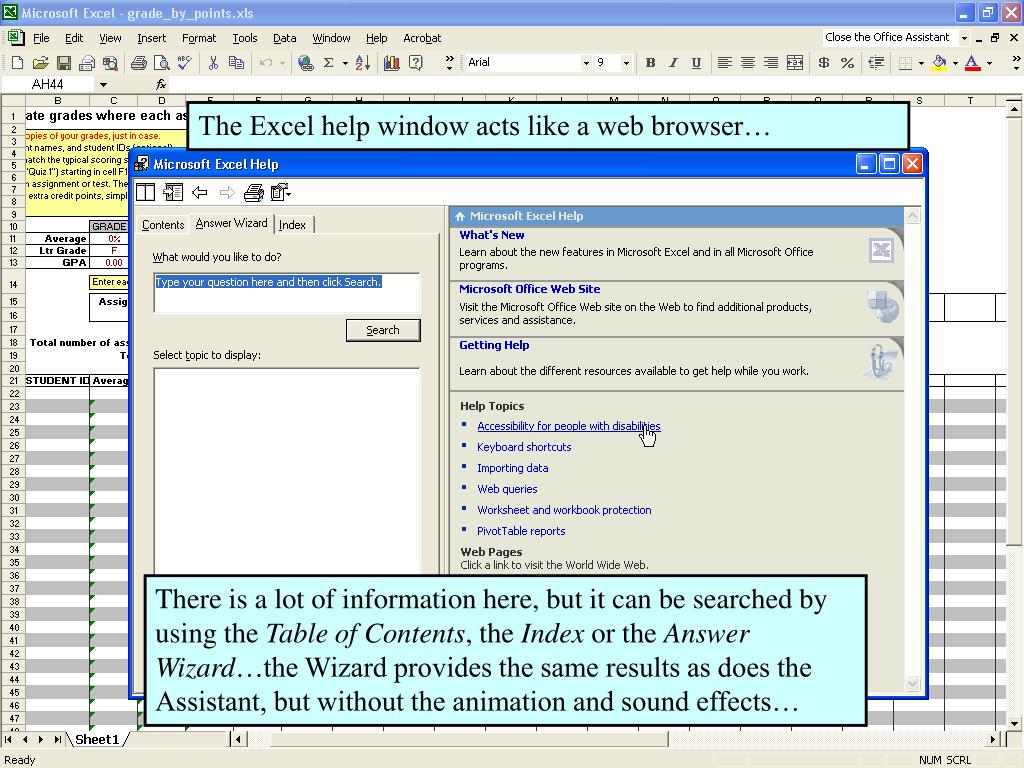Screen dimensions: 1024x768
Task: Launch the Chart Wizard icon
Action: (x=392, y=63)
